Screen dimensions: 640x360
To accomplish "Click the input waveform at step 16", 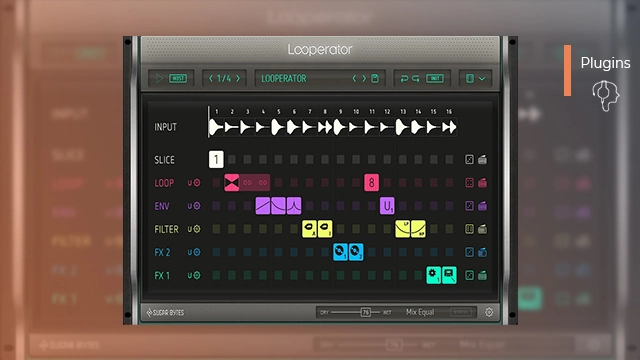I will point(449,127).
